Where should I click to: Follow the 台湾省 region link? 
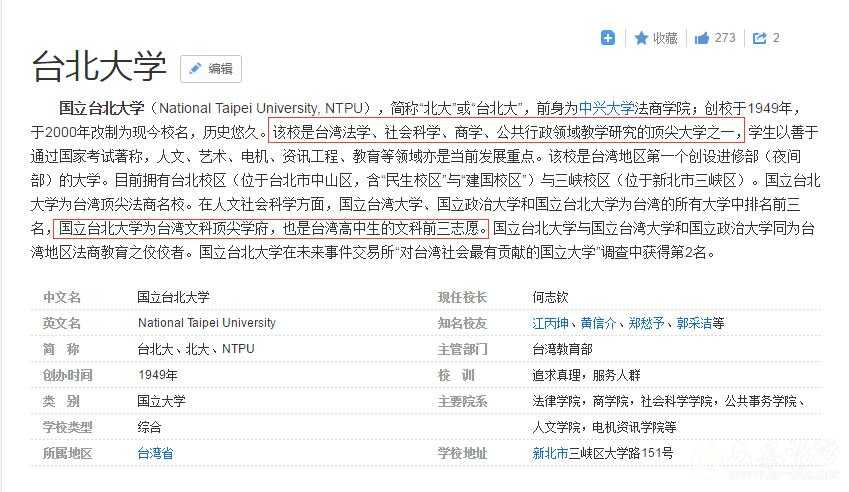tap(155, 453)
